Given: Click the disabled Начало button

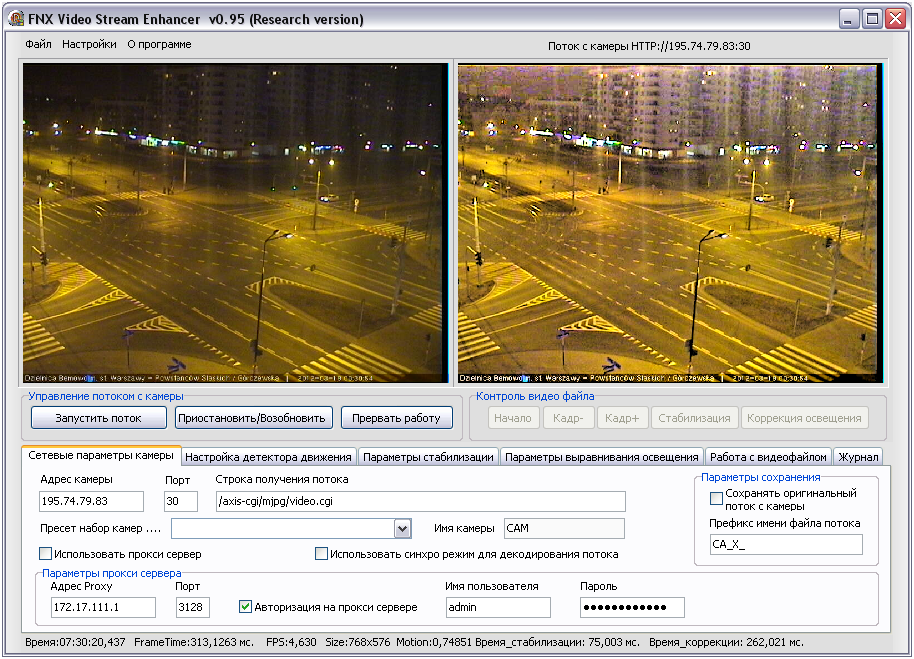Looking at the screenshot, I should [x=513, y=418].
